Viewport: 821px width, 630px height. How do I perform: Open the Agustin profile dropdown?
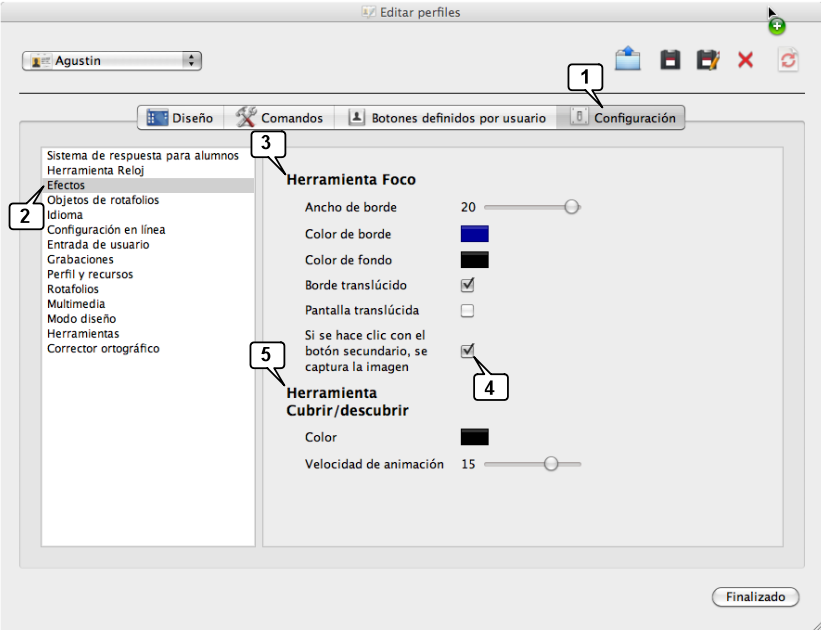pyautogui.click(x=112, y=61)
